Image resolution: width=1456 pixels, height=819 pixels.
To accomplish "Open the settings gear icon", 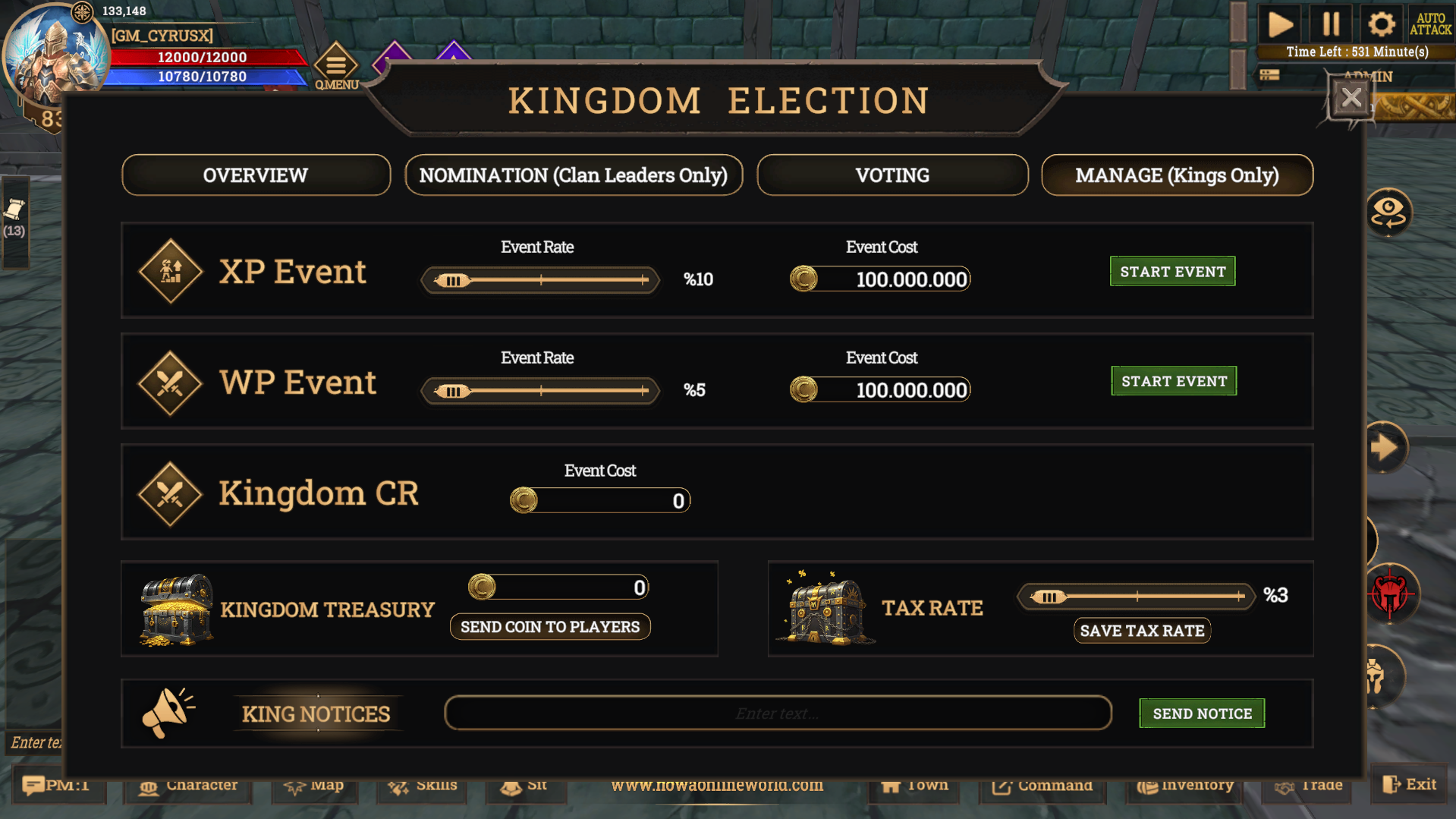I will pos(1381,24).
